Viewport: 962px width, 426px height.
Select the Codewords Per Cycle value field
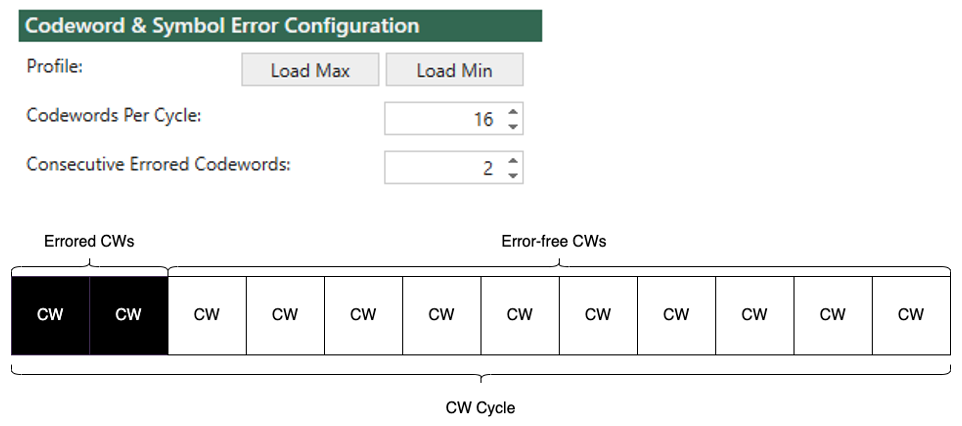(x=453, y=118)
